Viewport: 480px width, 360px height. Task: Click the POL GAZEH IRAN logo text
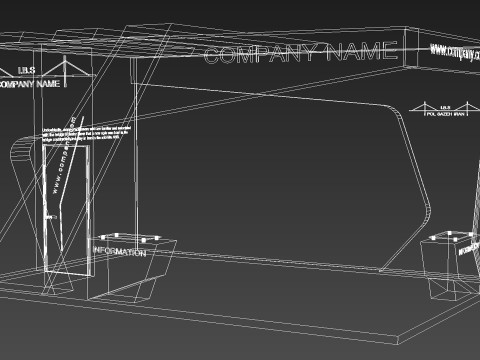(445, 114)
